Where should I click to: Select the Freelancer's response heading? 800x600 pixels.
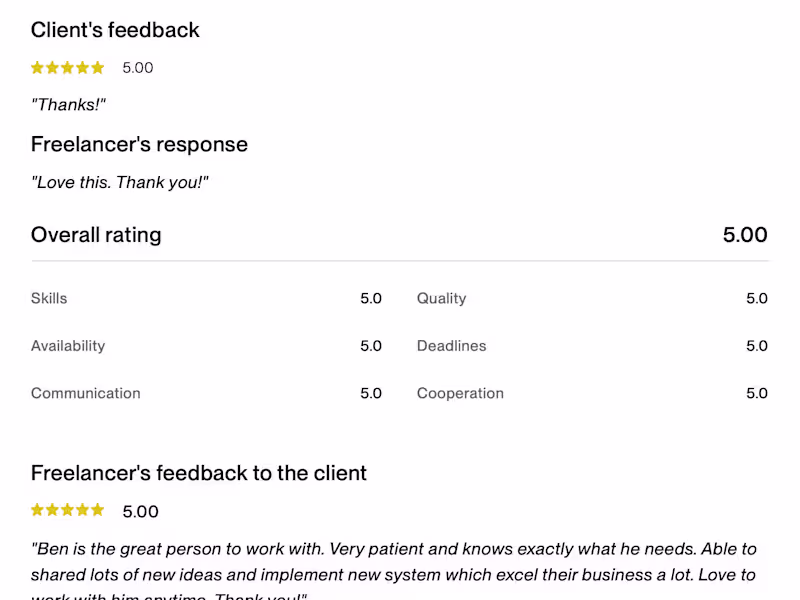coord(139,144)
